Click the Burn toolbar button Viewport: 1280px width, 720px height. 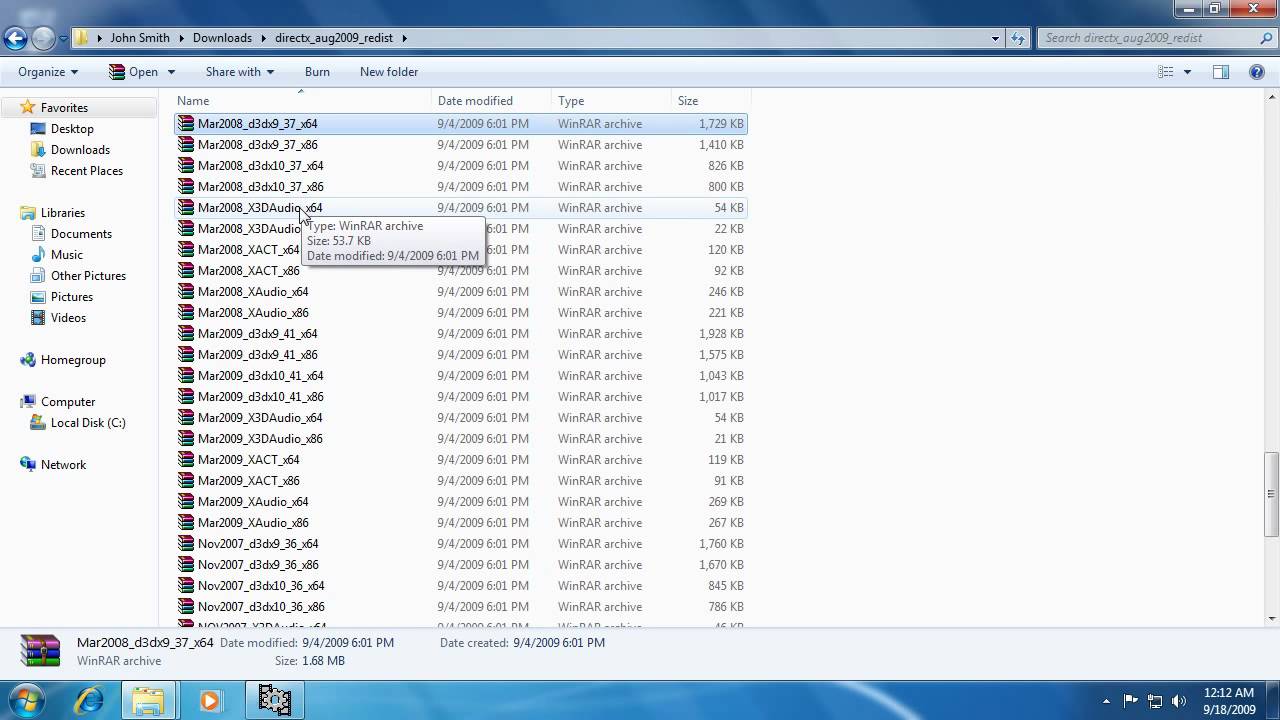[x=317, y=72]
